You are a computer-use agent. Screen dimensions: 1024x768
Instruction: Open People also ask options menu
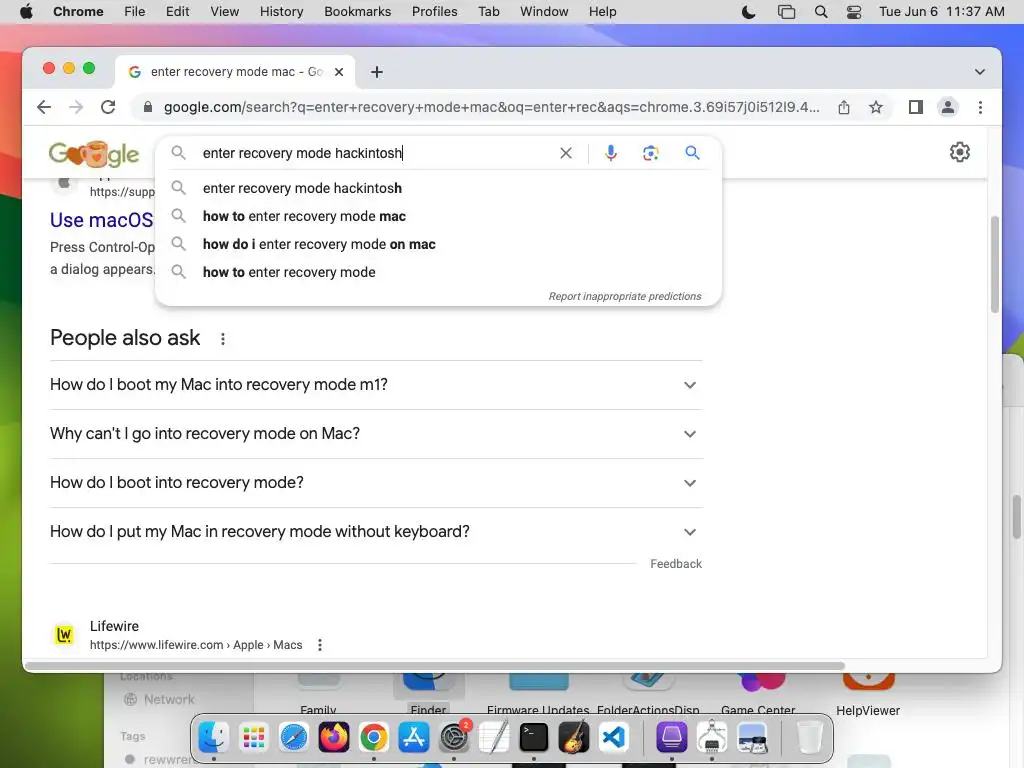pos(223,339)
